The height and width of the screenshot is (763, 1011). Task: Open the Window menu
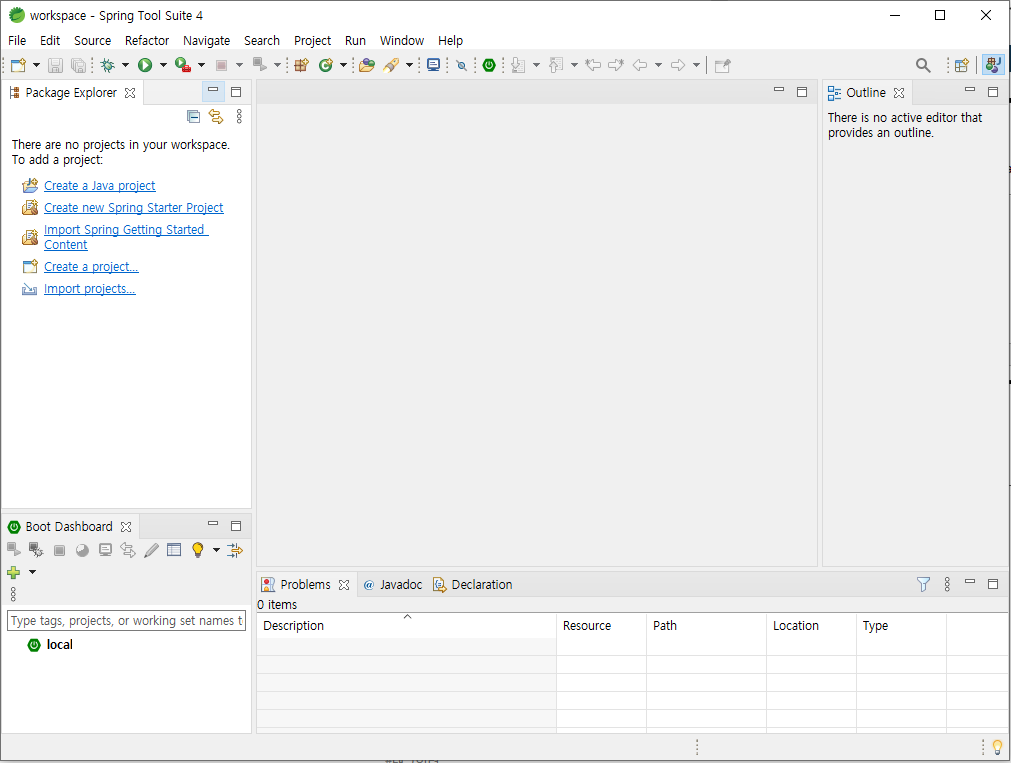tap(402, 41)
